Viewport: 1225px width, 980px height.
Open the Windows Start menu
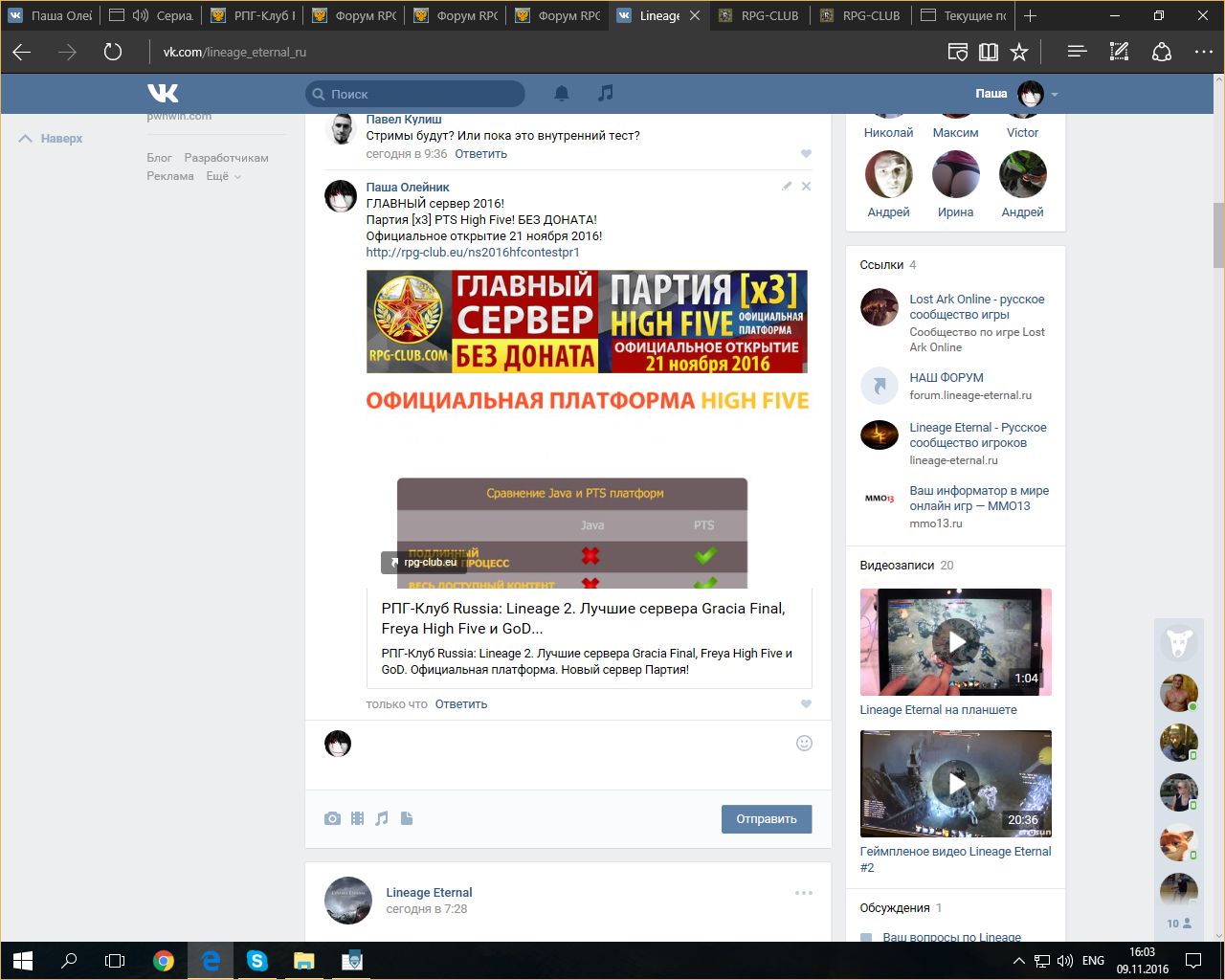(23, 960)
